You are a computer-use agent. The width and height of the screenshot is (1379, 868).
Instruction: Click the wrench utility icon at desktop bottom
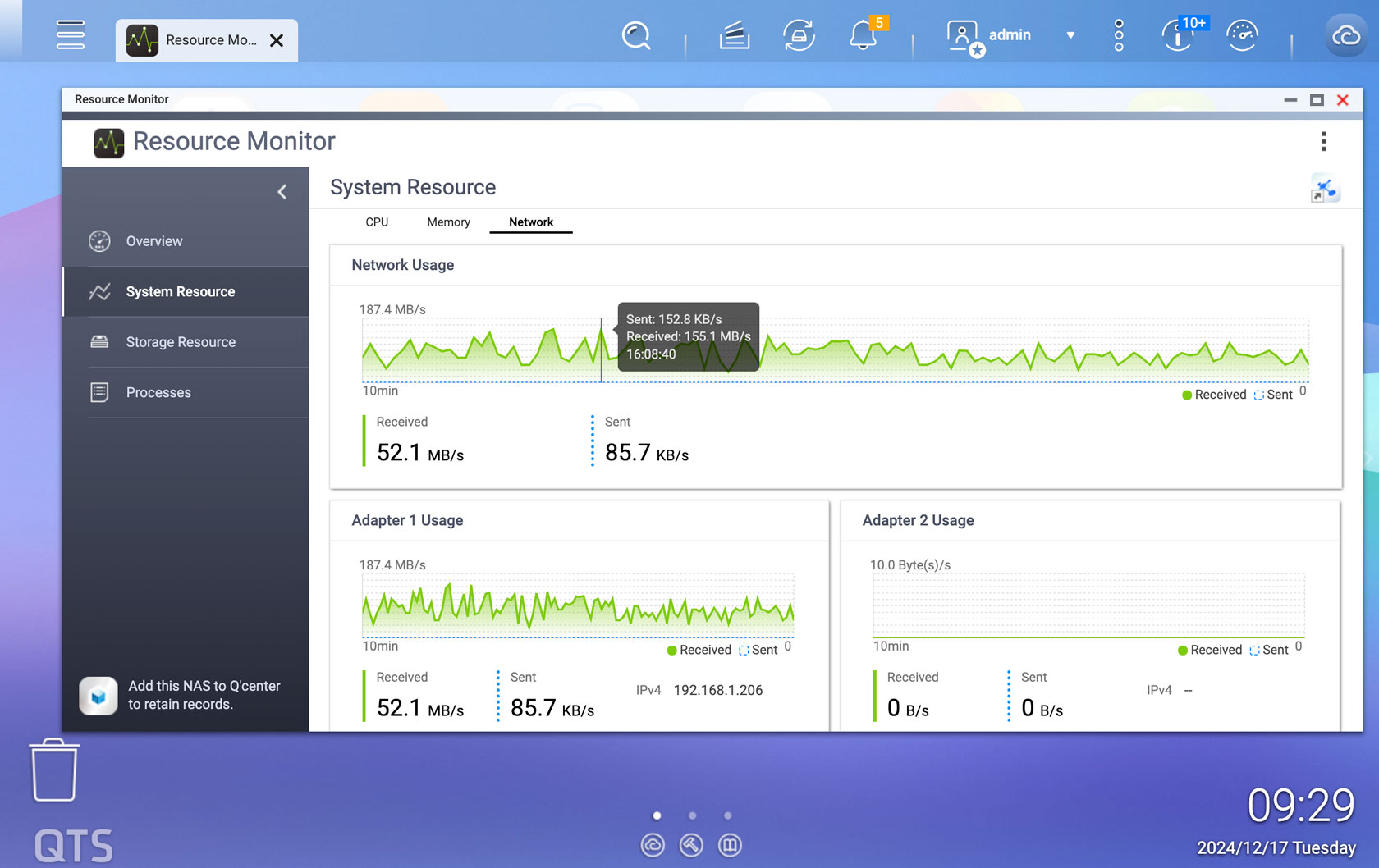pyautogui.click(x=691, y=845)
